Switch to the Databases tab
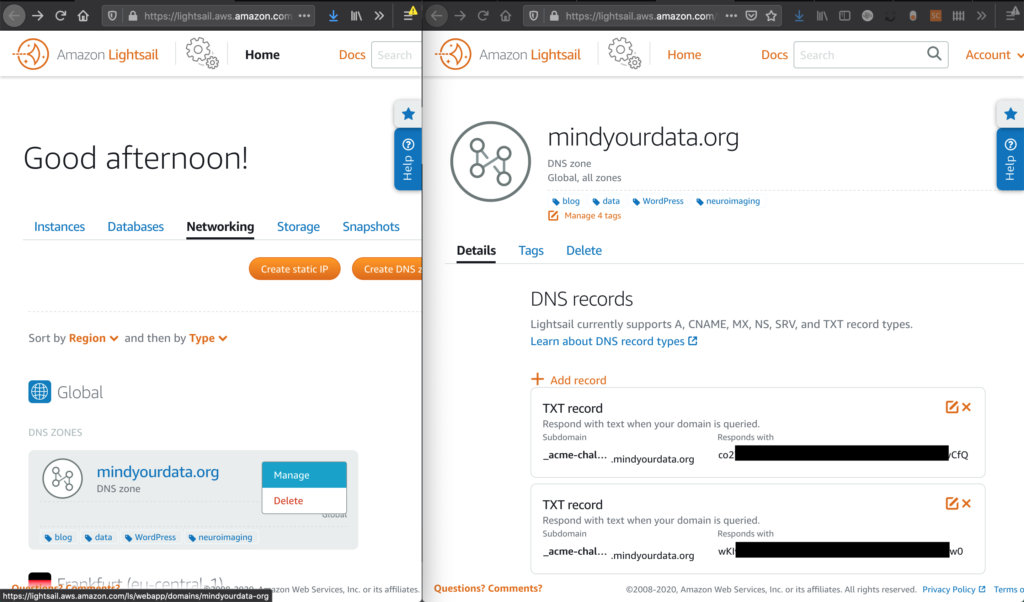 coord(136,227)
